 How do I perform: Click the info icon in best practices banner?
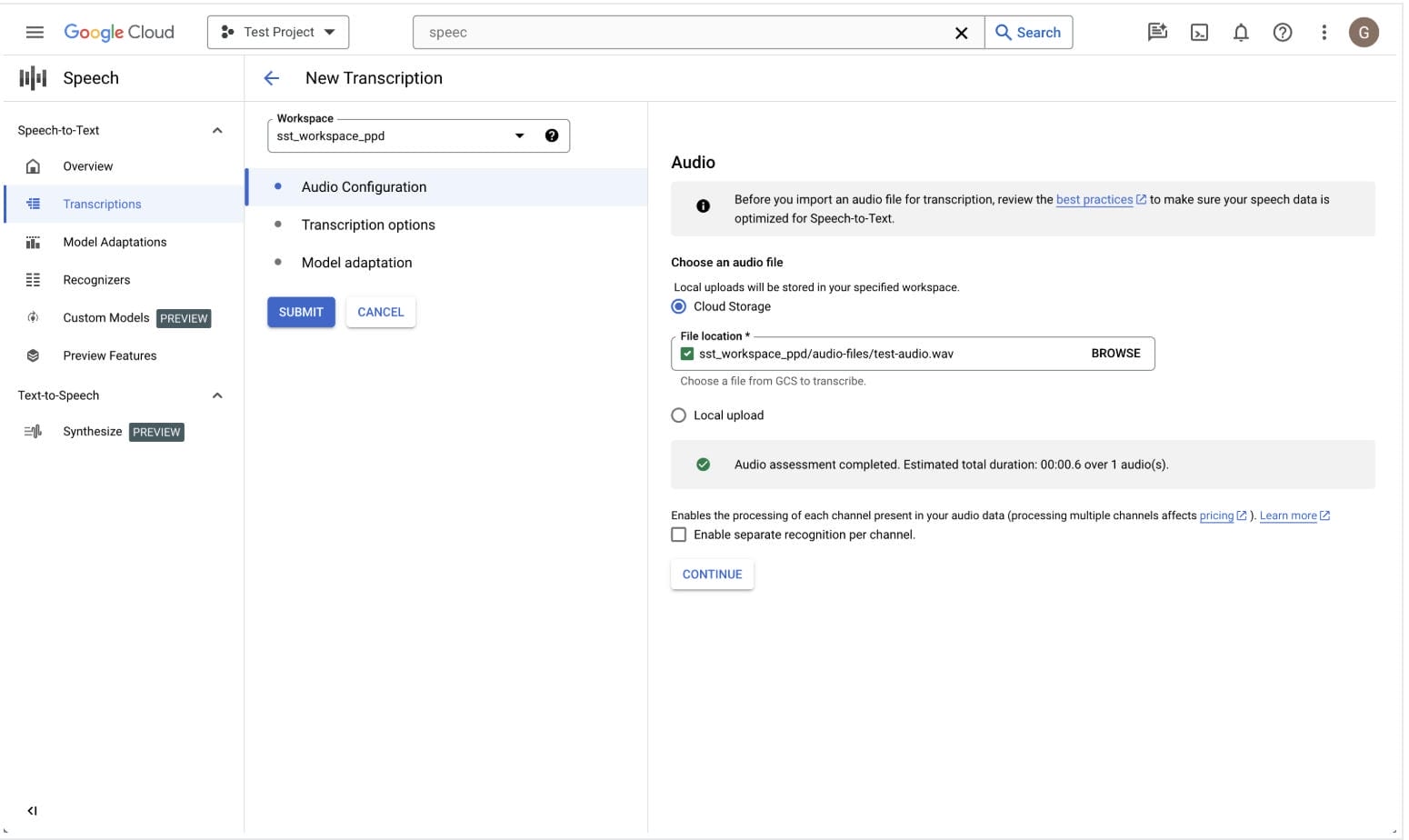tap(703, 206)
